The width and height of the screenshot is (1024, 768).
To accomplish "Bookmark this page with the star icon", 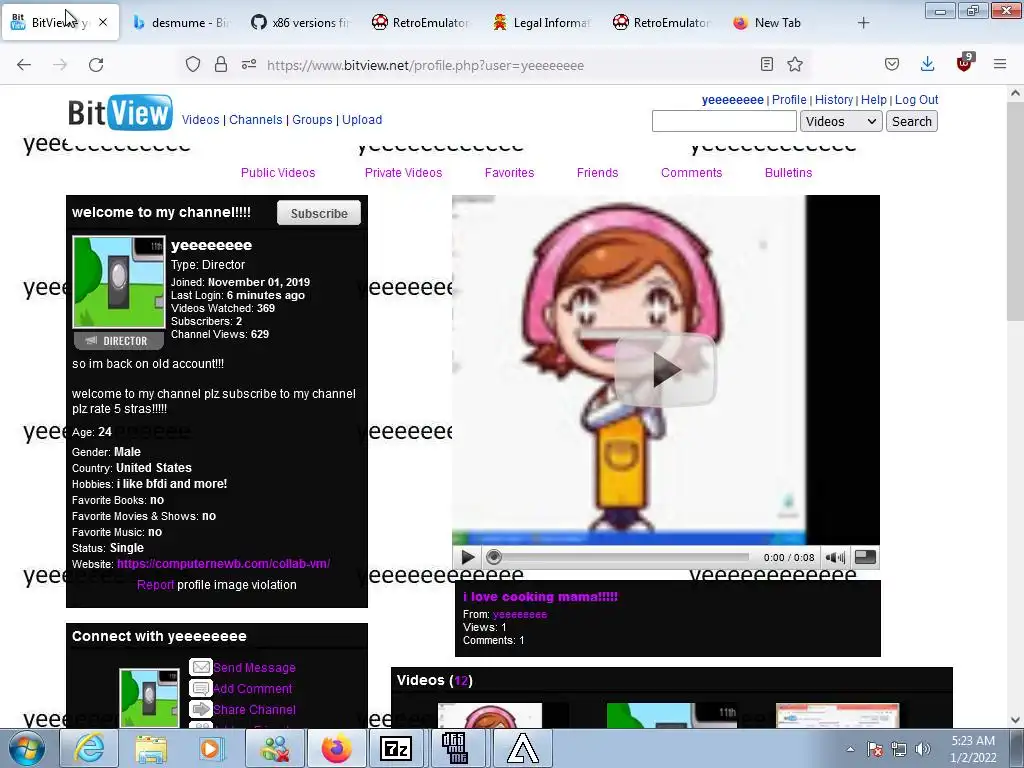I will click(x=795, y=64).
